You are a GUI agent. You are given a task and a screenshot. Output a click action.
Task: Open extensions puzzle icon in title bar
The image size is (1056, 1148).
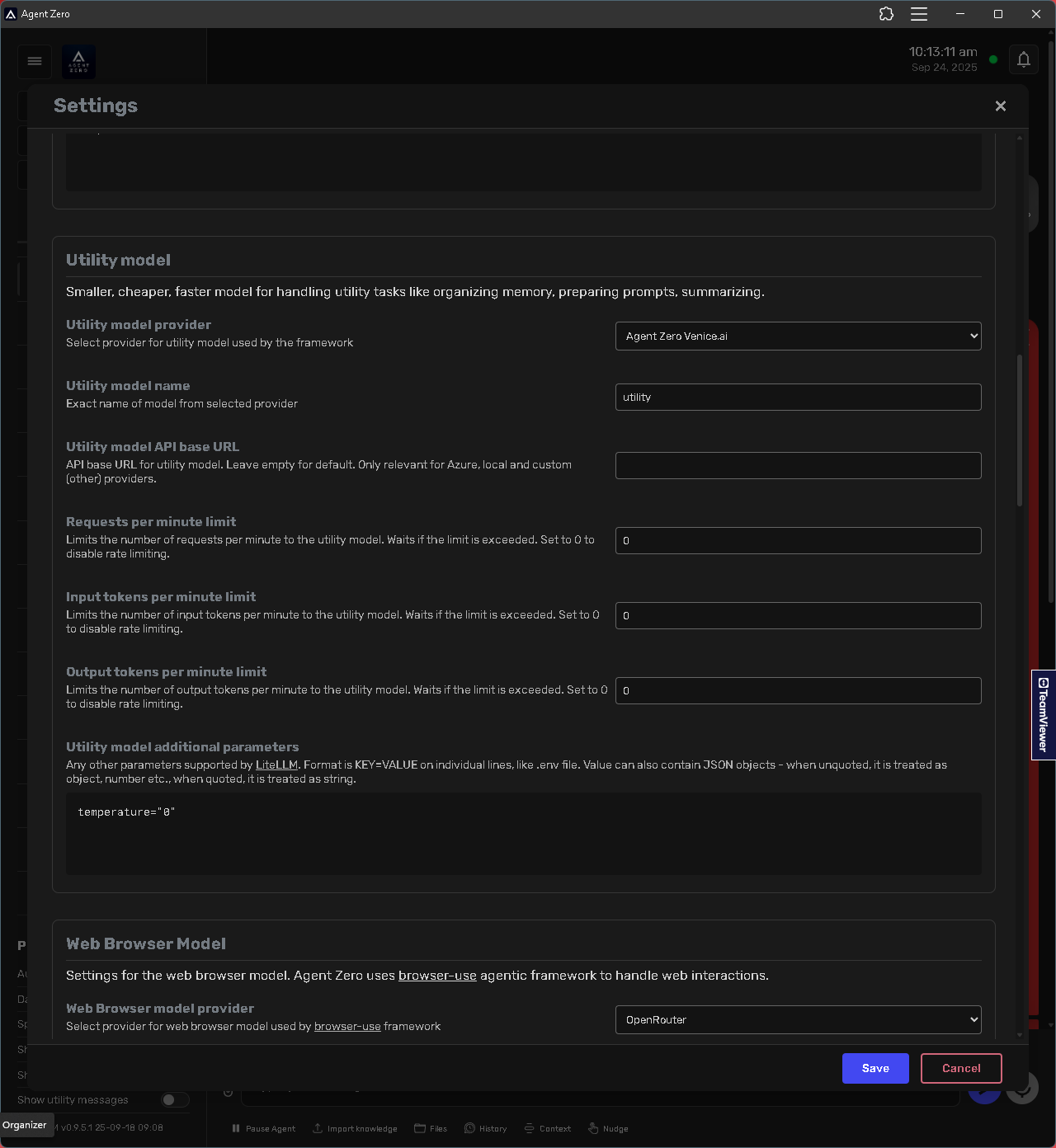click(x=886, y=14)
